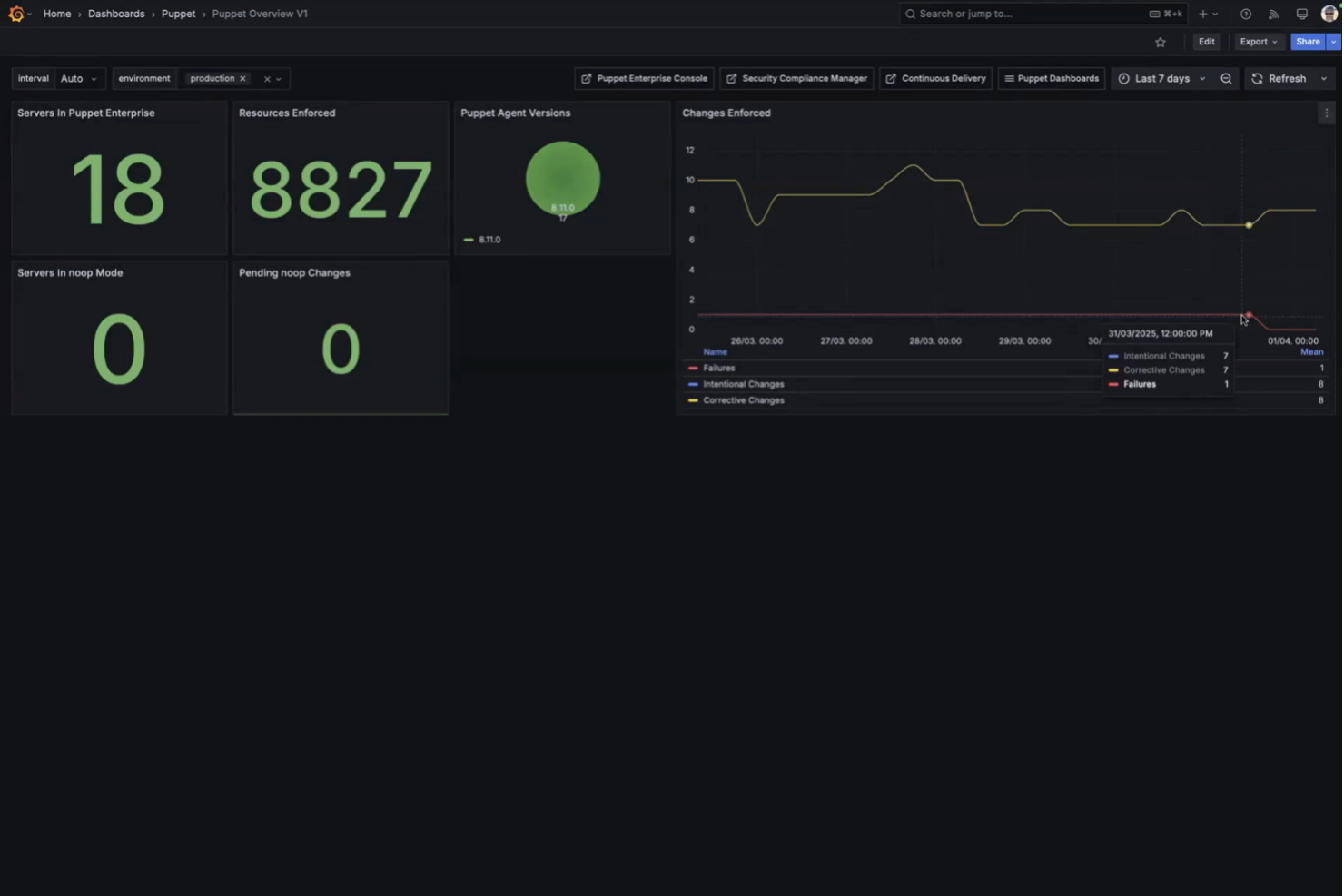Expand the environment variable dropdown
This screenshot has width=1344, height=896.
[x=279, y=79]
